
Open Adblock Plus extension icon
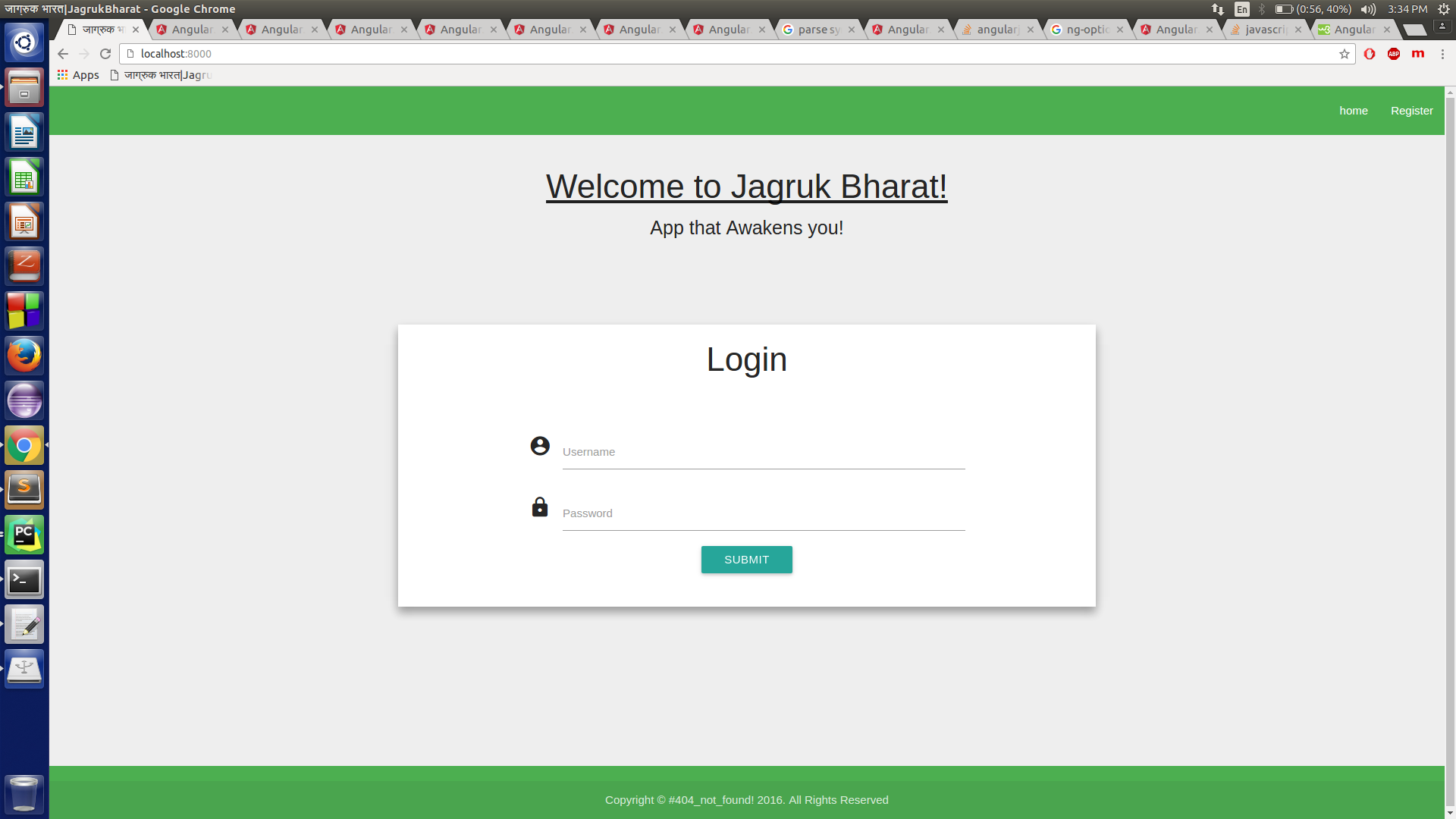1394,54
